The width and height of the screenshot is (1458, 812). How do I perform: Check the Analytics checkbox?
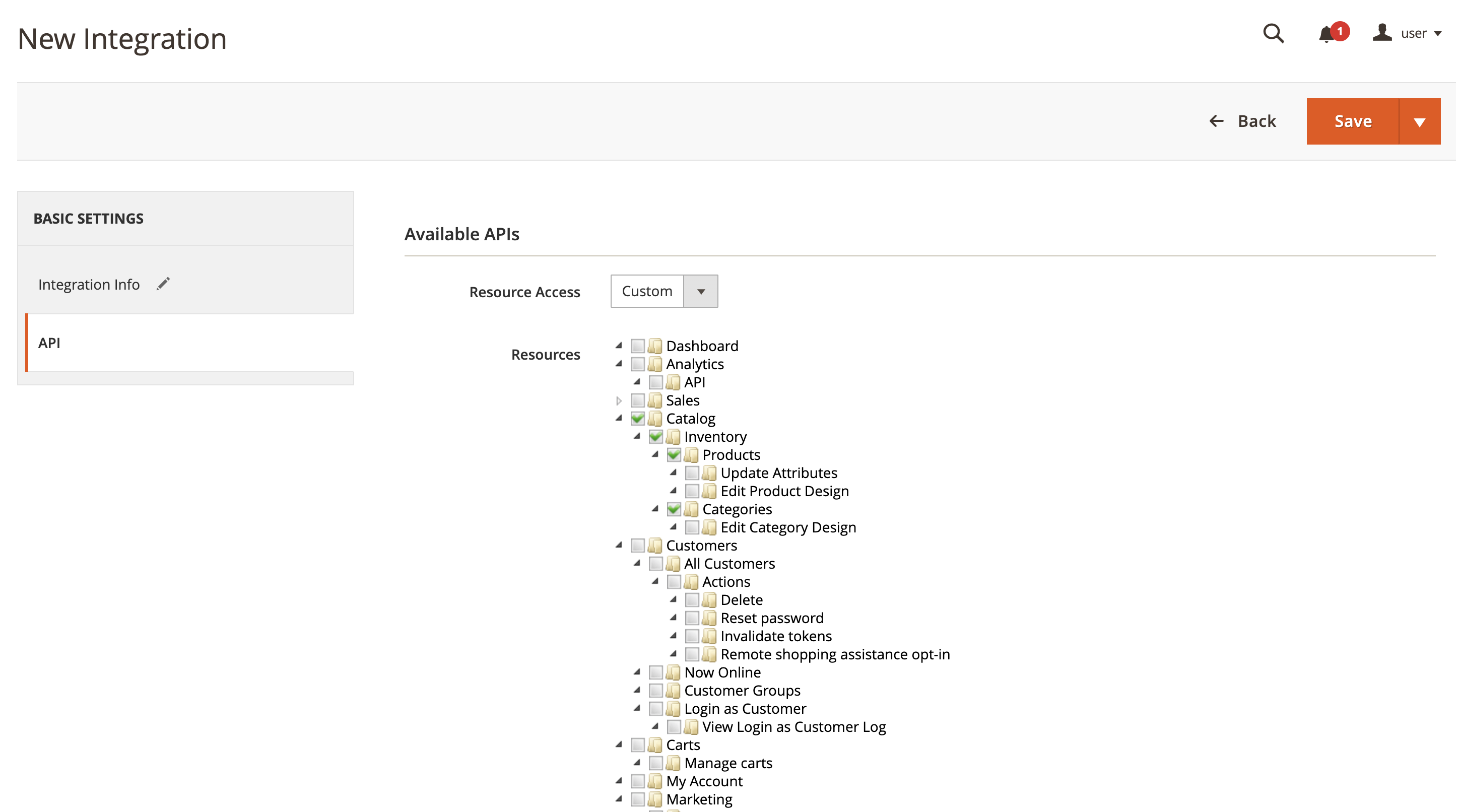click(637, 364)
